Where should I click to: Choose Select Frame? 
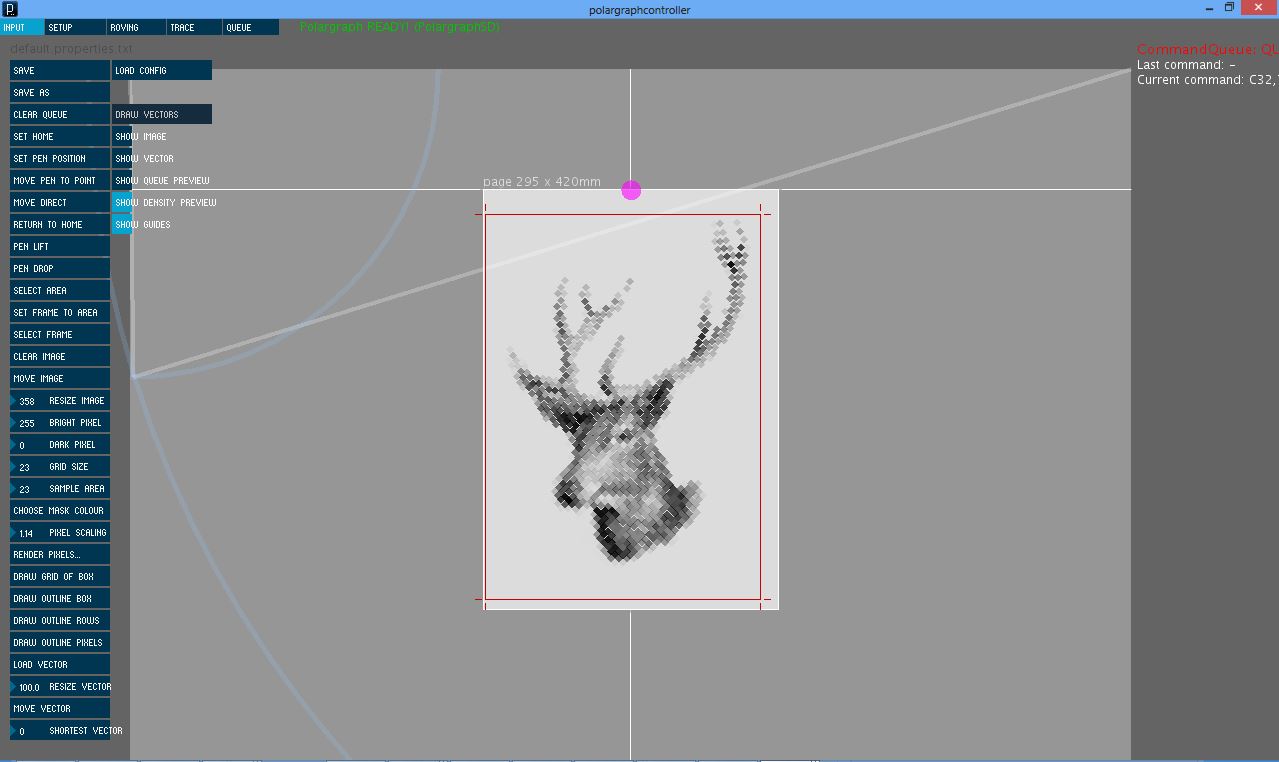tap(60, 334)
